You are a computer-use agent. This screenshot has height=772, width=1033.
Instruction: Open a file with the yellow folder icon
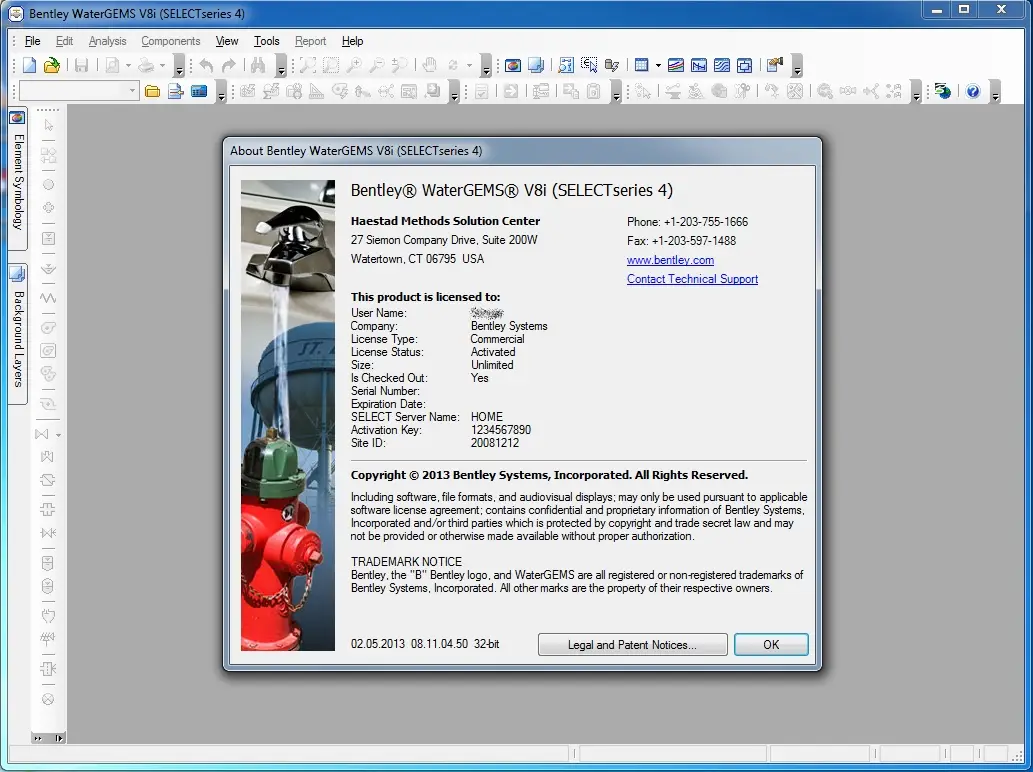point(52,66)
